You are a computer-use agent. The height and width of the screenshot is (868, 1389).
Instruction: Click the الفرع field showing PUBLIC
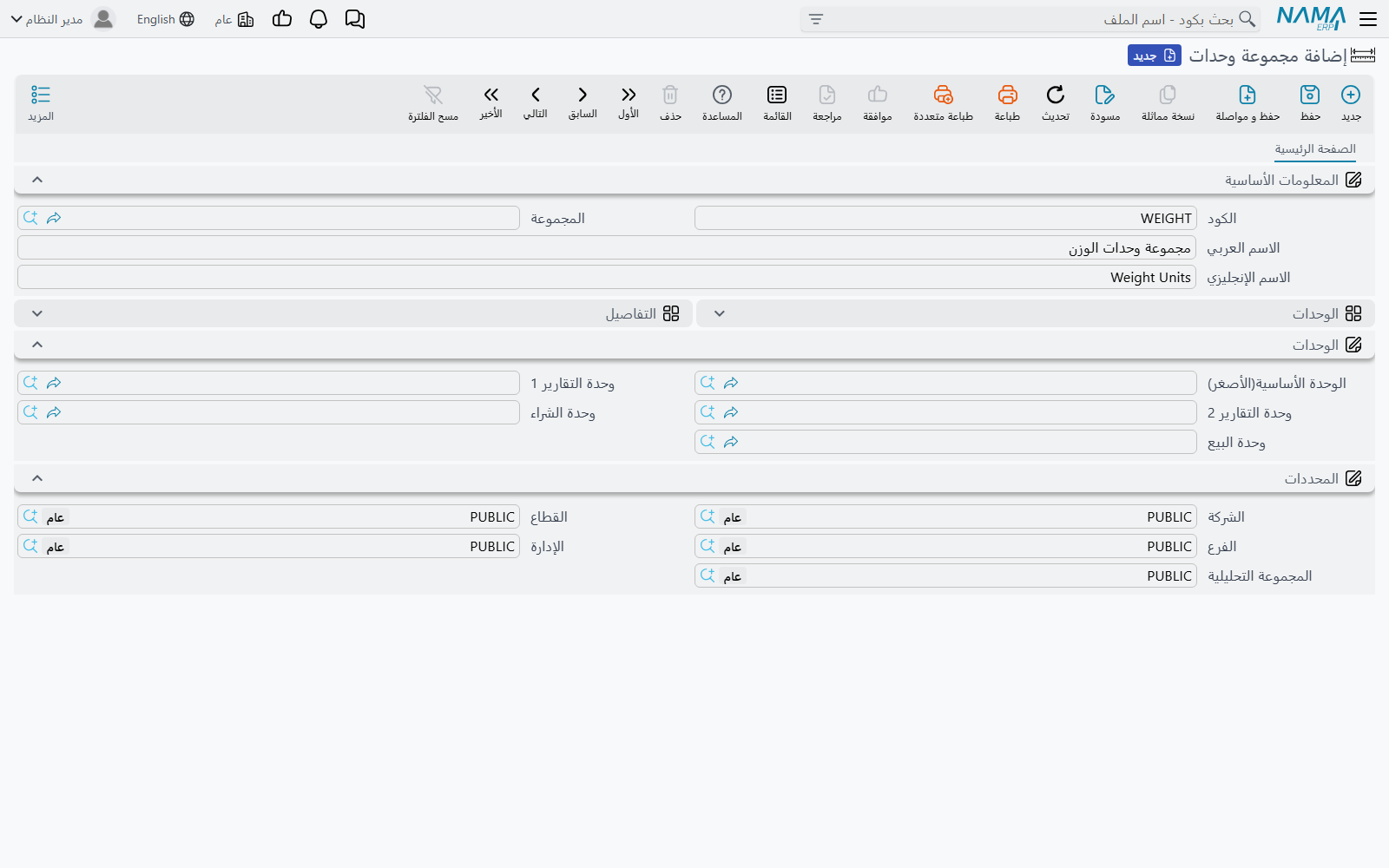coord(945,546)
